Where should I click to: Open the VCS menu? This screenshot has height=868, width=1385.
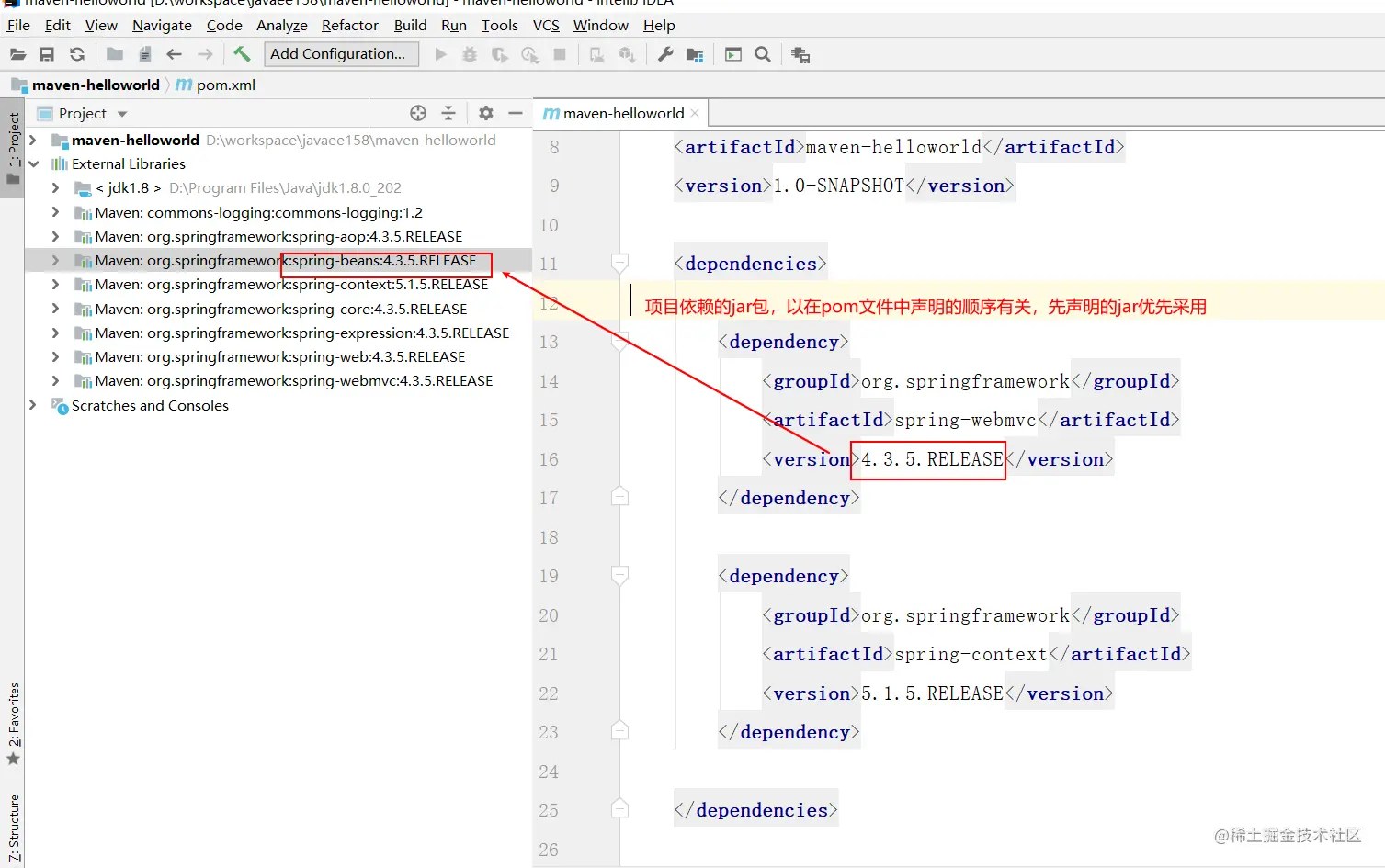click(546, 25)
